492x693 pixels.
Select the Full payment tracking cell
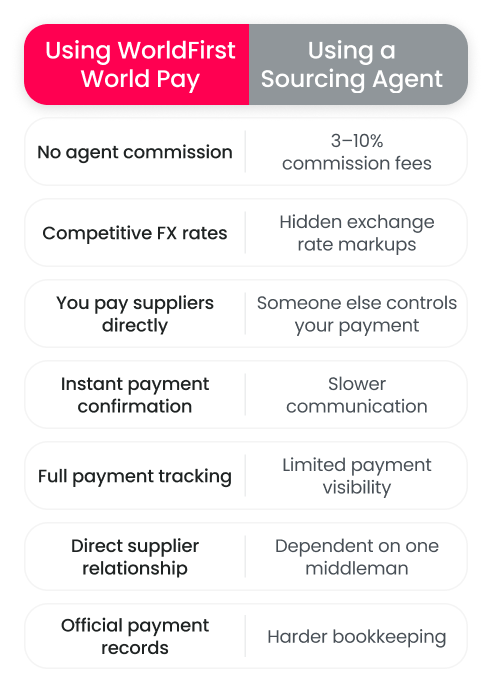pos(135,476)
